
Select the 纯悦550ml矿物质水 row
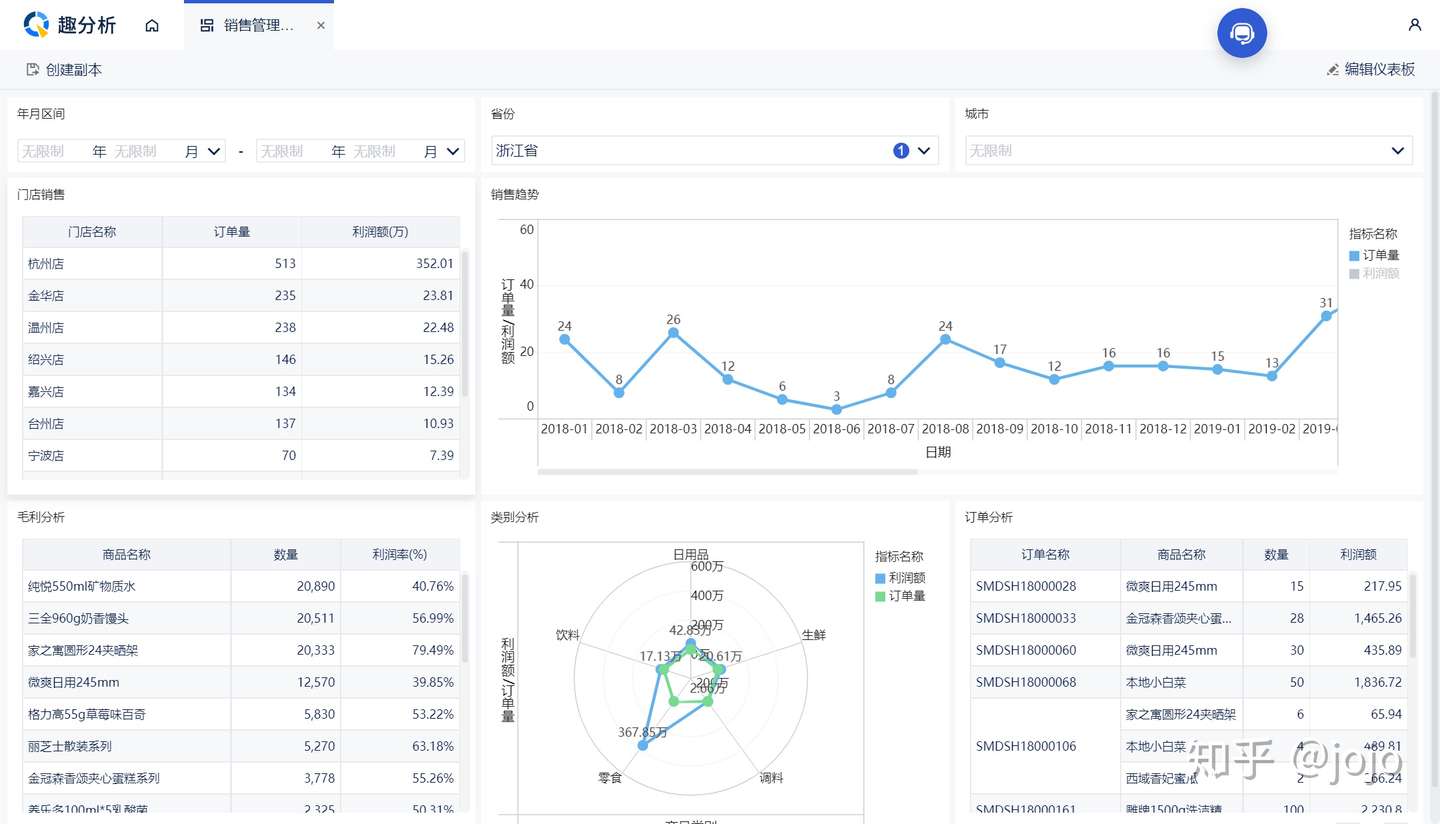point(241,586)
